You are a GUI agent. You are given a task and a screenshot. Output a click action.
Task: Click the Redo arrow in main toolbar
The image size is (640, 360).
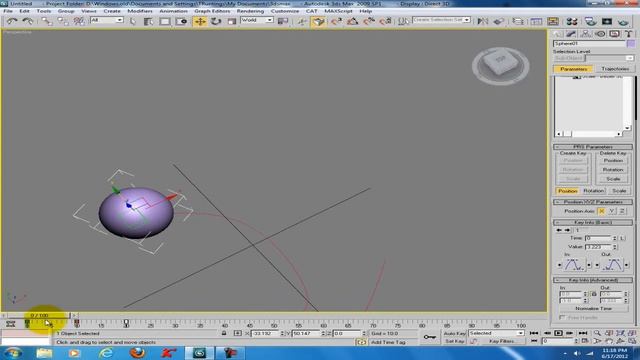28,21
